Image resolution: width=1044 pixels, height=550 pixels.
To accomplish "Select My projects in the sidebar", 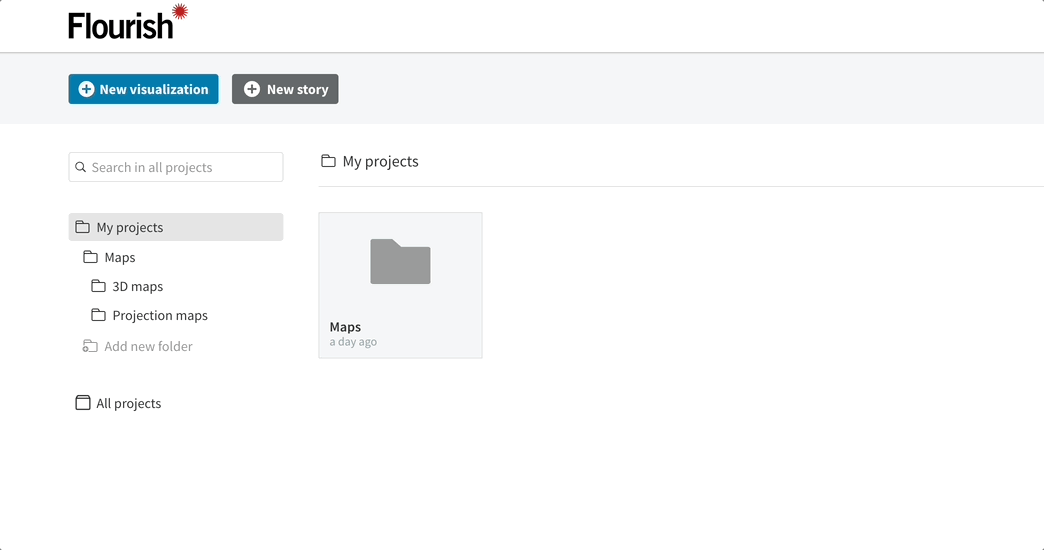I will coord(176,227).
